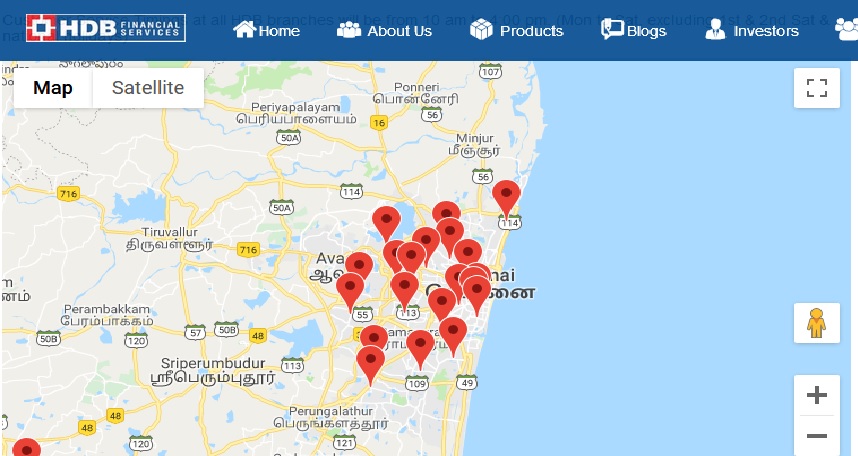Open the About Us menu

point(384,31)
